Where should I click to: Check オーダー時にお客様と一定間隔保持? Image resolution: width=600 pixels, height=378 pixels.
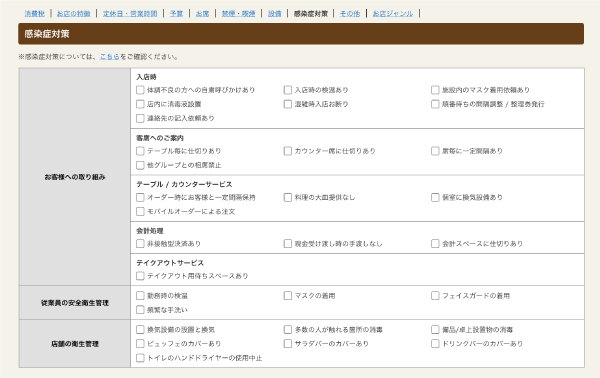tap(140, 197)
